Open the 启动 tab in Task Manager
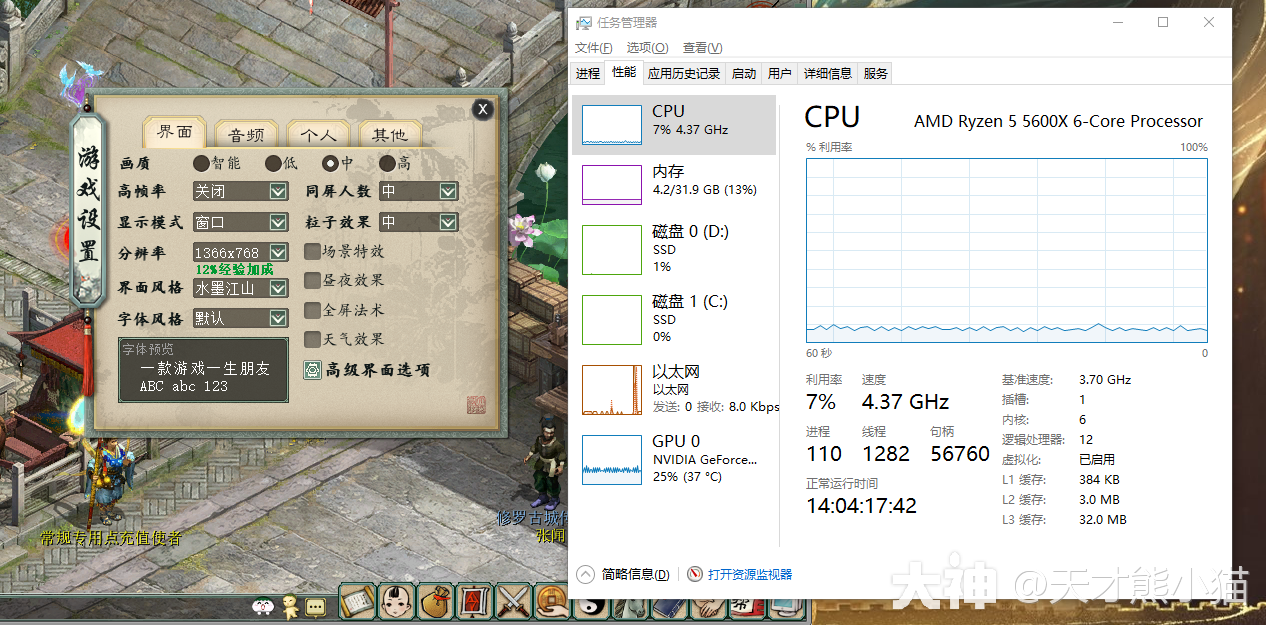This screenshot has width=1266, height=625. 744,73
